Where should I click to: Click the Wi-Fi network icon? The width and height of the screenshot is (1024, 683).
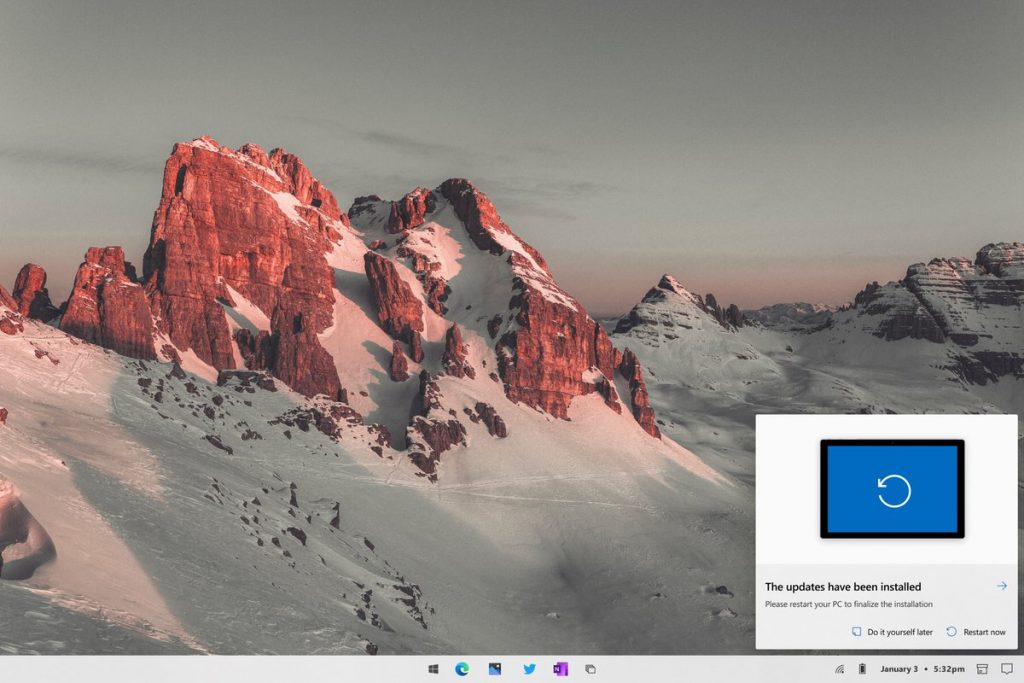click(839, 669)
